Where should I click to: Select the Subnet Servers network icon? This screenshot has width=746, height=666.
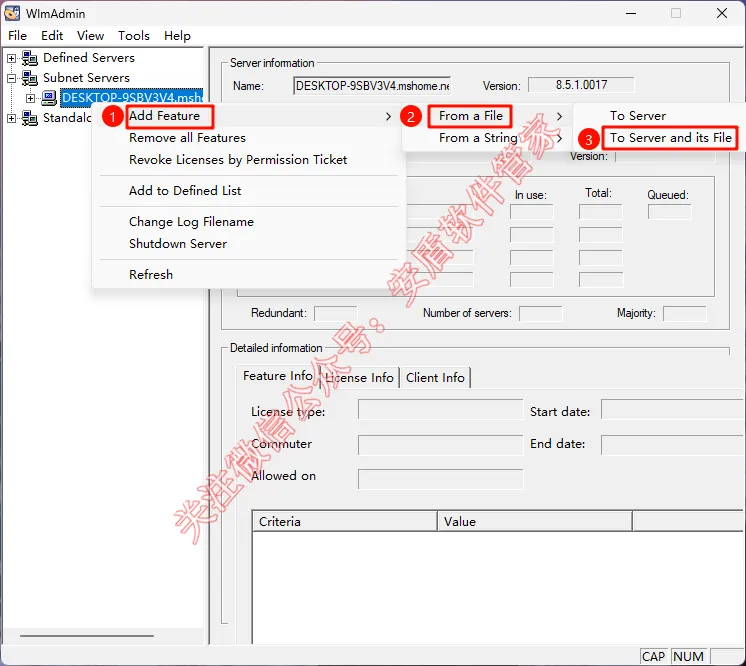[29, 78]
